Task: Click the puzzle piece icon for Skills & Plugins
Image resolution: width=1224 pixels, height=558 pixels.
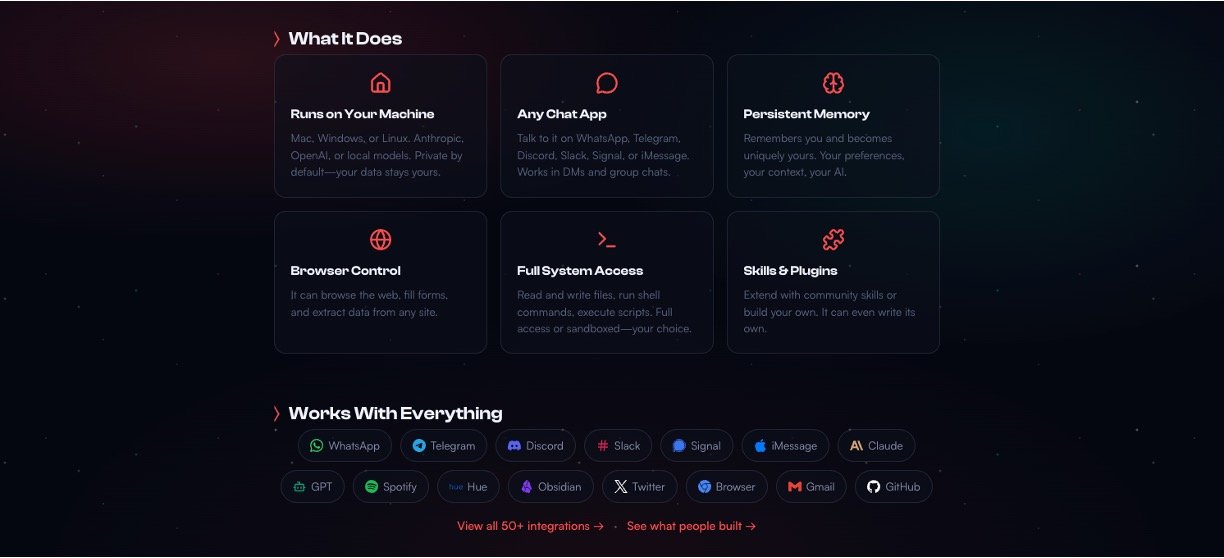Action: [833, 240]
